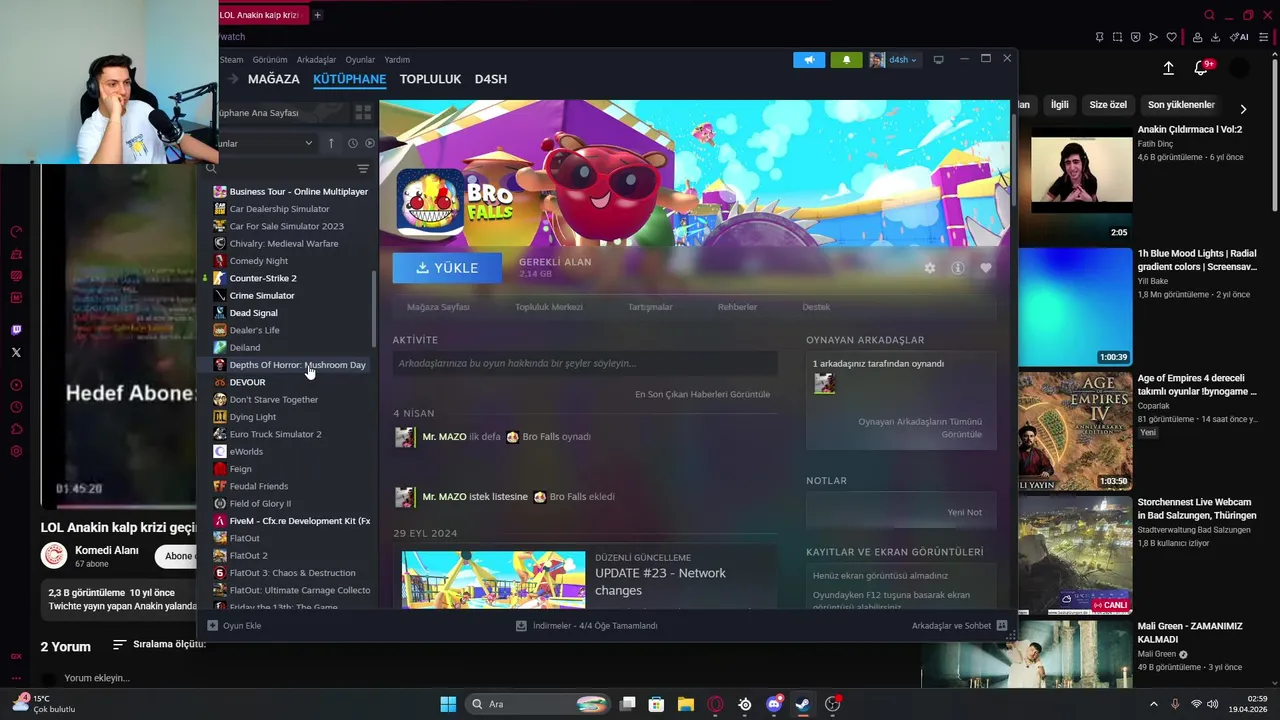Open YouTube notifications bell with 9+
The height and width of the screenshot is (720, 1280).
(x=1202, y=68)
